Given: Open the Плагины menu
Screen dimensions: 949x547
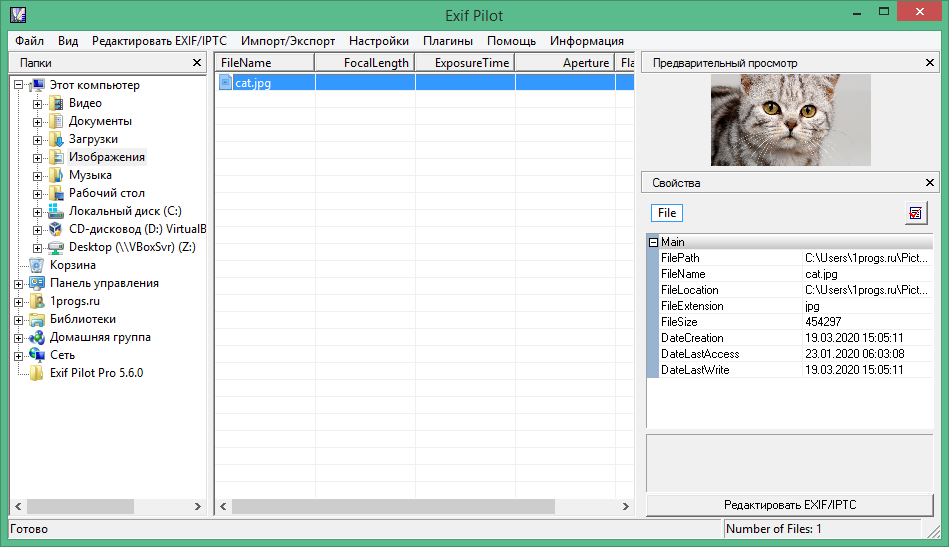Looking at the screenshot, I should (x=448, y=41).
